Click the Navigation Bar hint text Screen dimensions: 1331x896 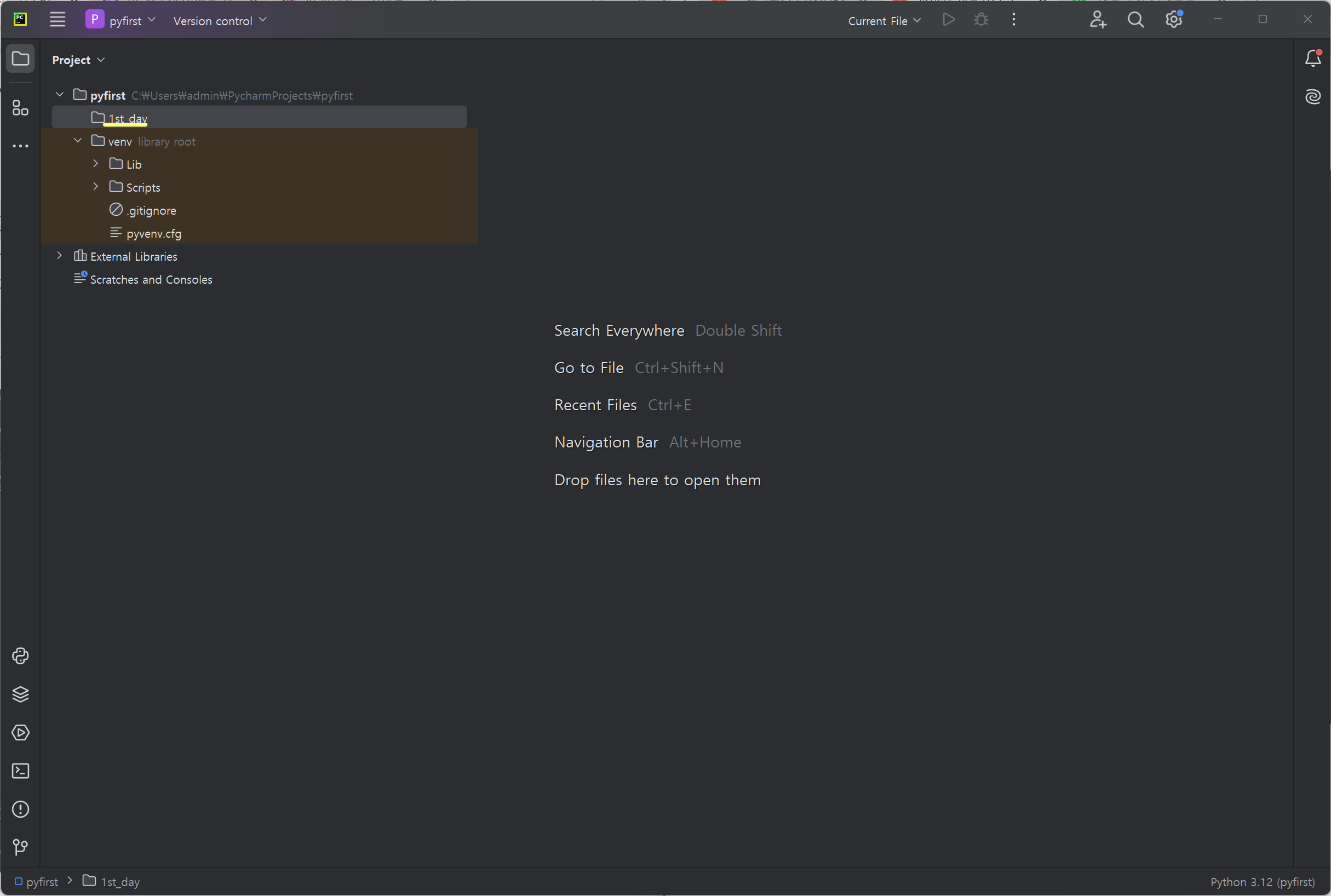[606, 442]
